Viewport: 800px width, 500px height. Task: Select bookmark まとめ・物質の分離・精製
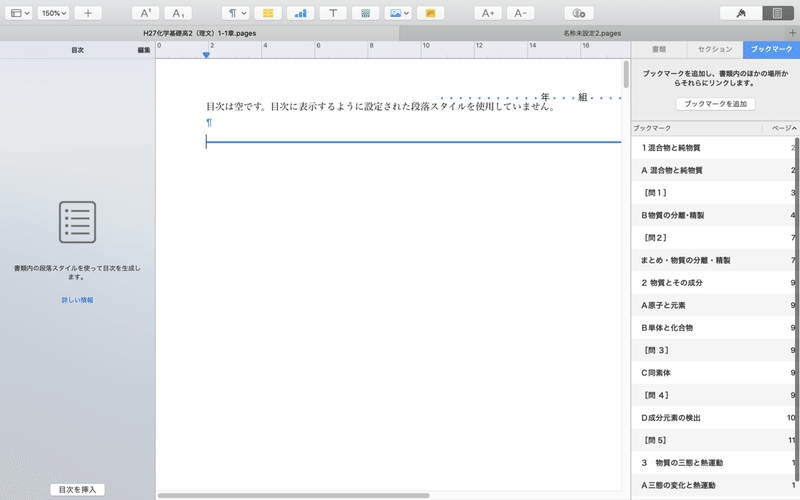coord(715,260)
